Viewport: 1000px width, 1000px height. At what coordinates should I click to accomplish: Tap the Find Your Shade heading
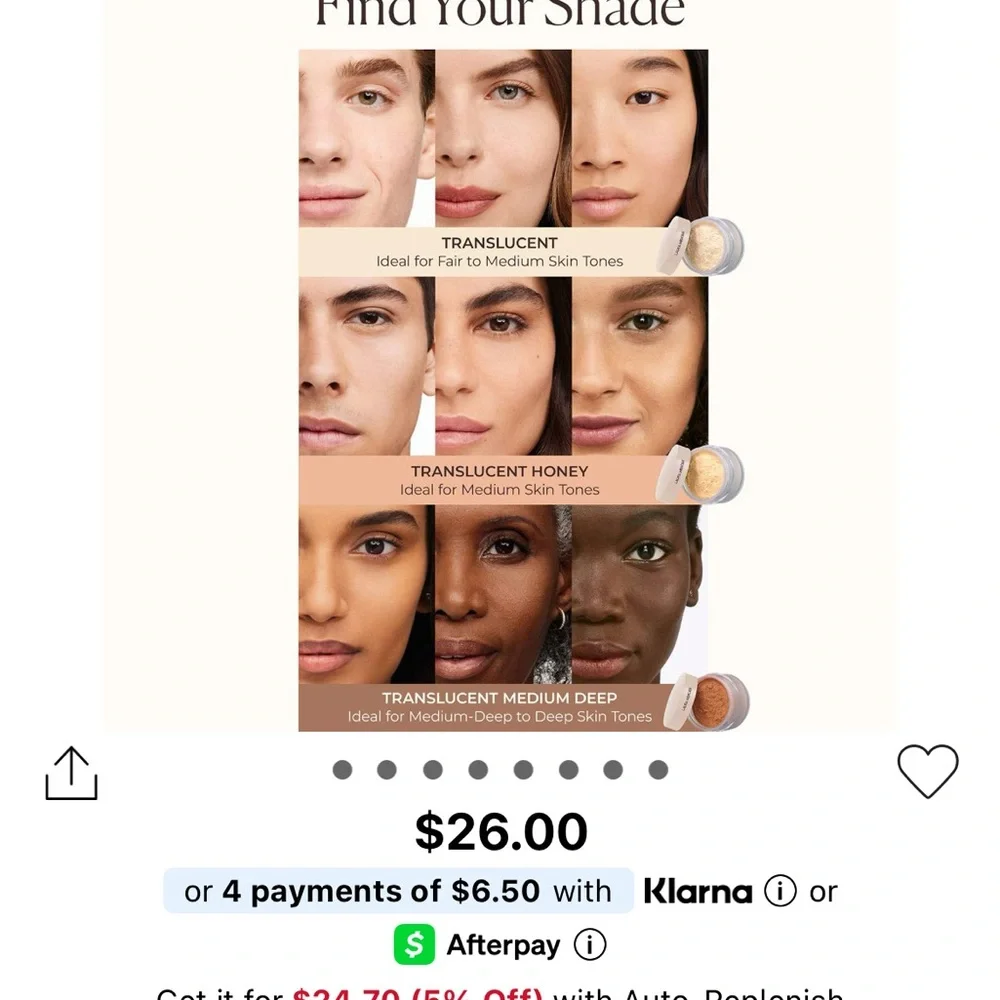pos(500,14)
